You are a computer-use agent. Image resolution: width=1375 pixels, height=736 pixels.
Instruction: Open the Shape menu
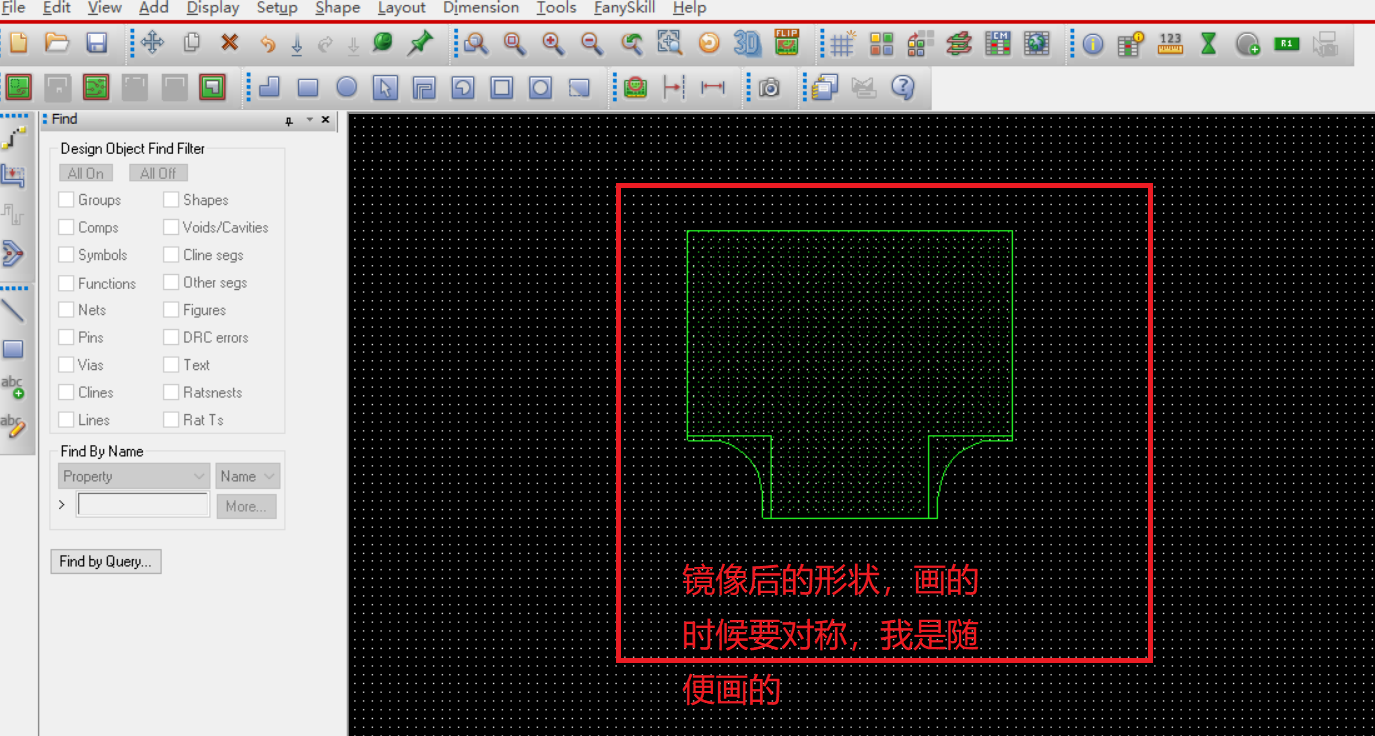pyautogui.click(x=338, y=8)
